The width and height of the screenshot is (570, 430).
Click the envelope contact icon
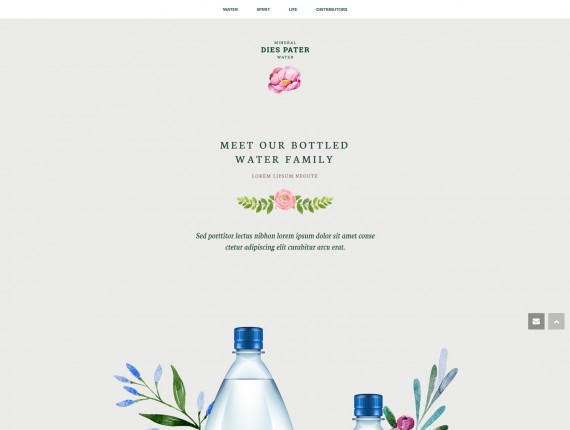(x=536, y=321)
